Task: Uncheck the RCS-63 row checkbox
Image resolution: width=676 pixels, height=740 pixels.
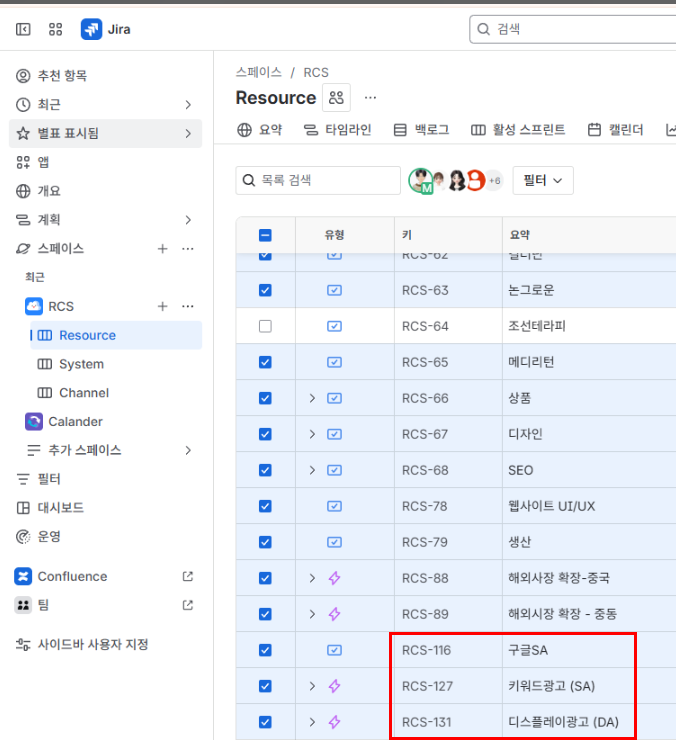Action: tap(265, 290)
